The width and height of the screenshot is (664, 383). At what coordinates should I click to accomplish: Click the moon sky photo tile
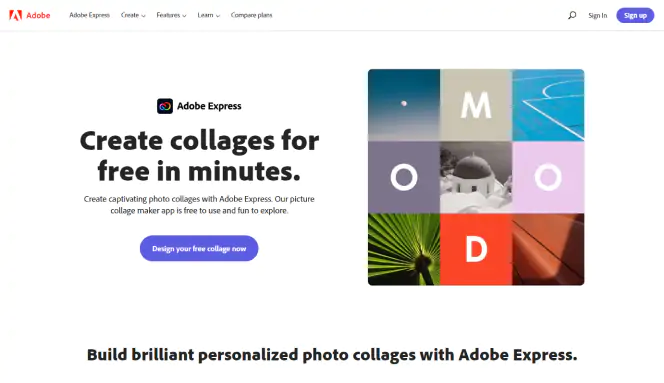tap(404, 105)
